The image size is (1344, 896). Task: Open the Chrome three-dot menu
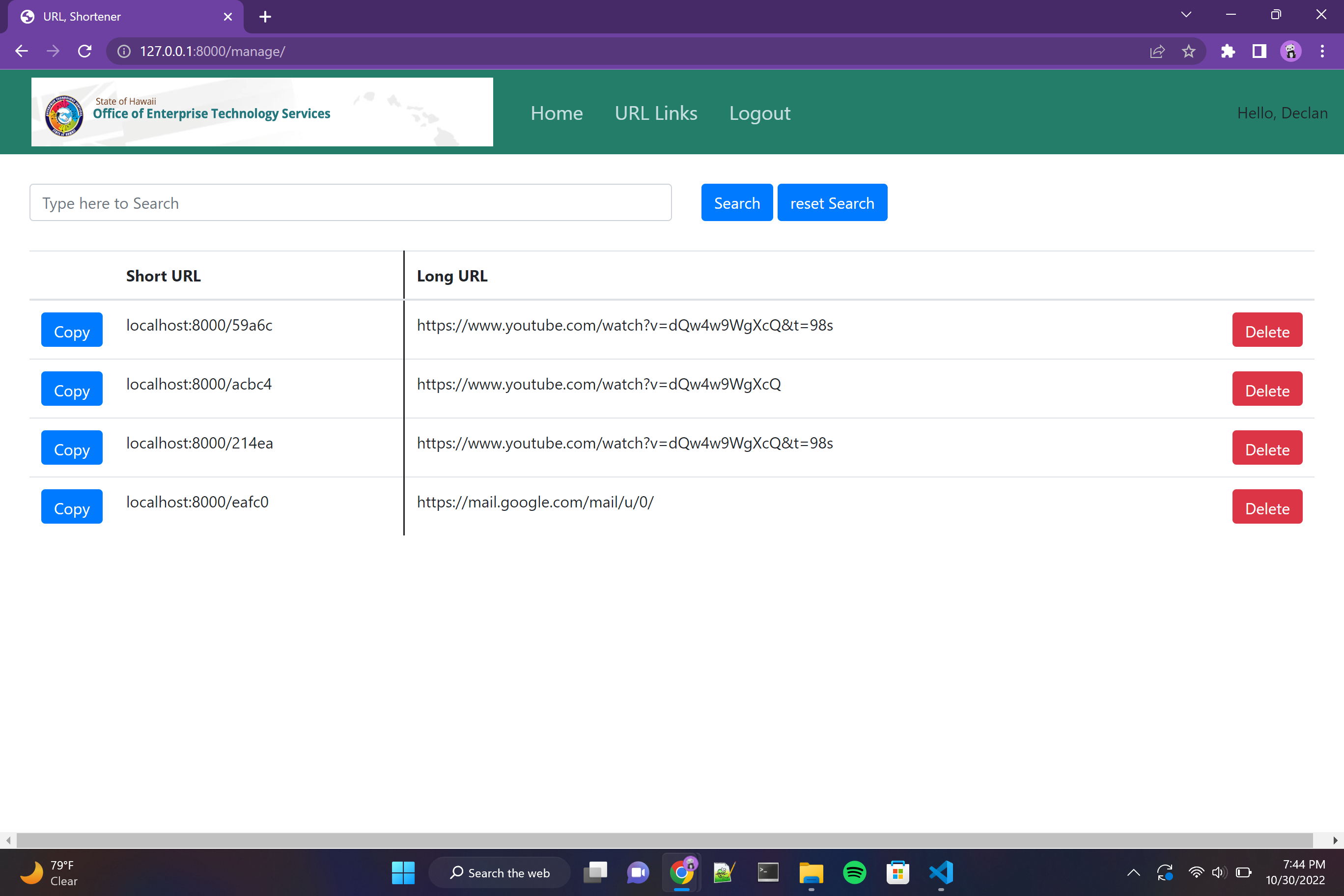pos(1322,52)
